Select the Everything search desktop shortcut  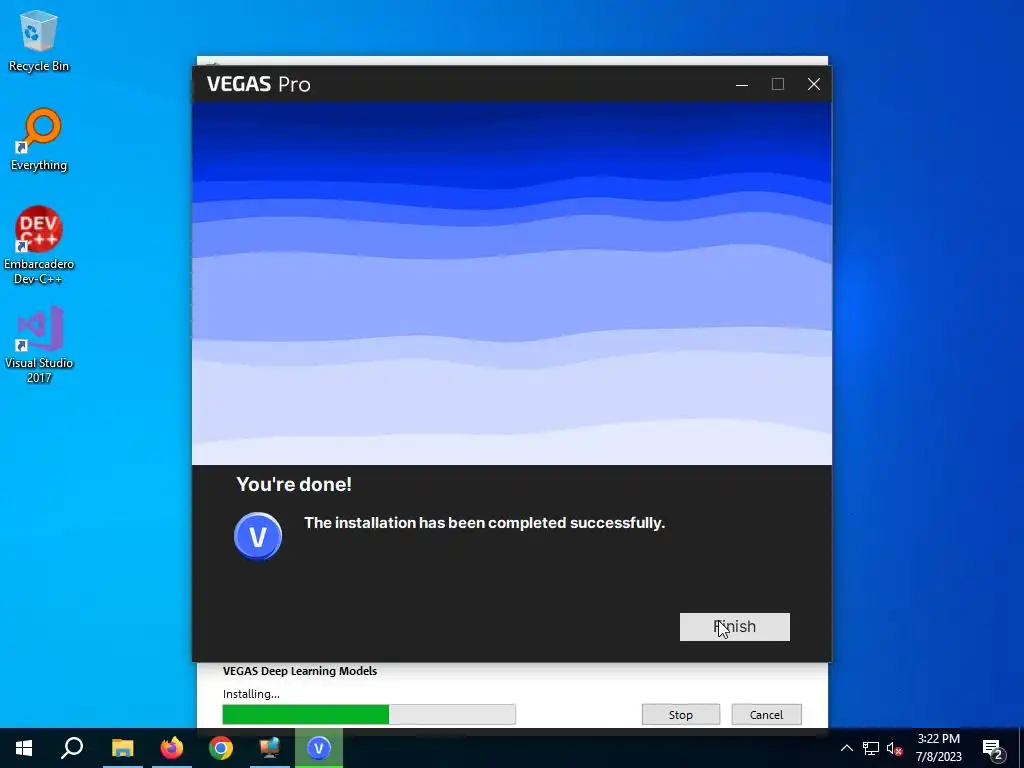click(x=39, y=140)
